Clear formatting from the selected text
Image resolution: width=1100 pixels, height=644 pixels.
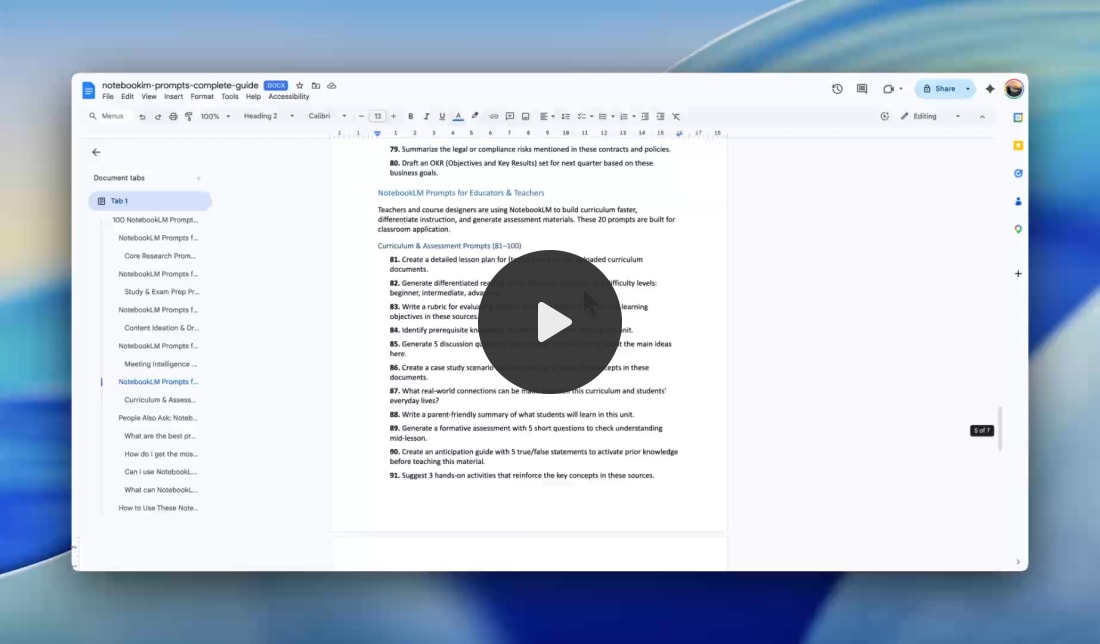[676, 116]
